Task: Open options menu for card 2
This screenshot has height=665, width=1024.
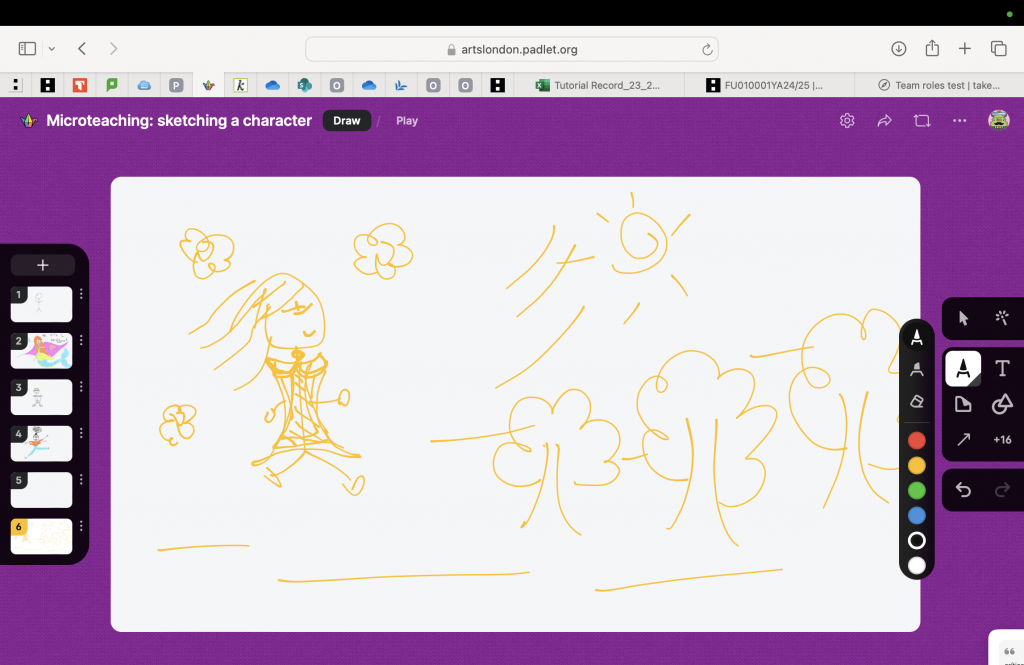Action: (x=82, y=341)
